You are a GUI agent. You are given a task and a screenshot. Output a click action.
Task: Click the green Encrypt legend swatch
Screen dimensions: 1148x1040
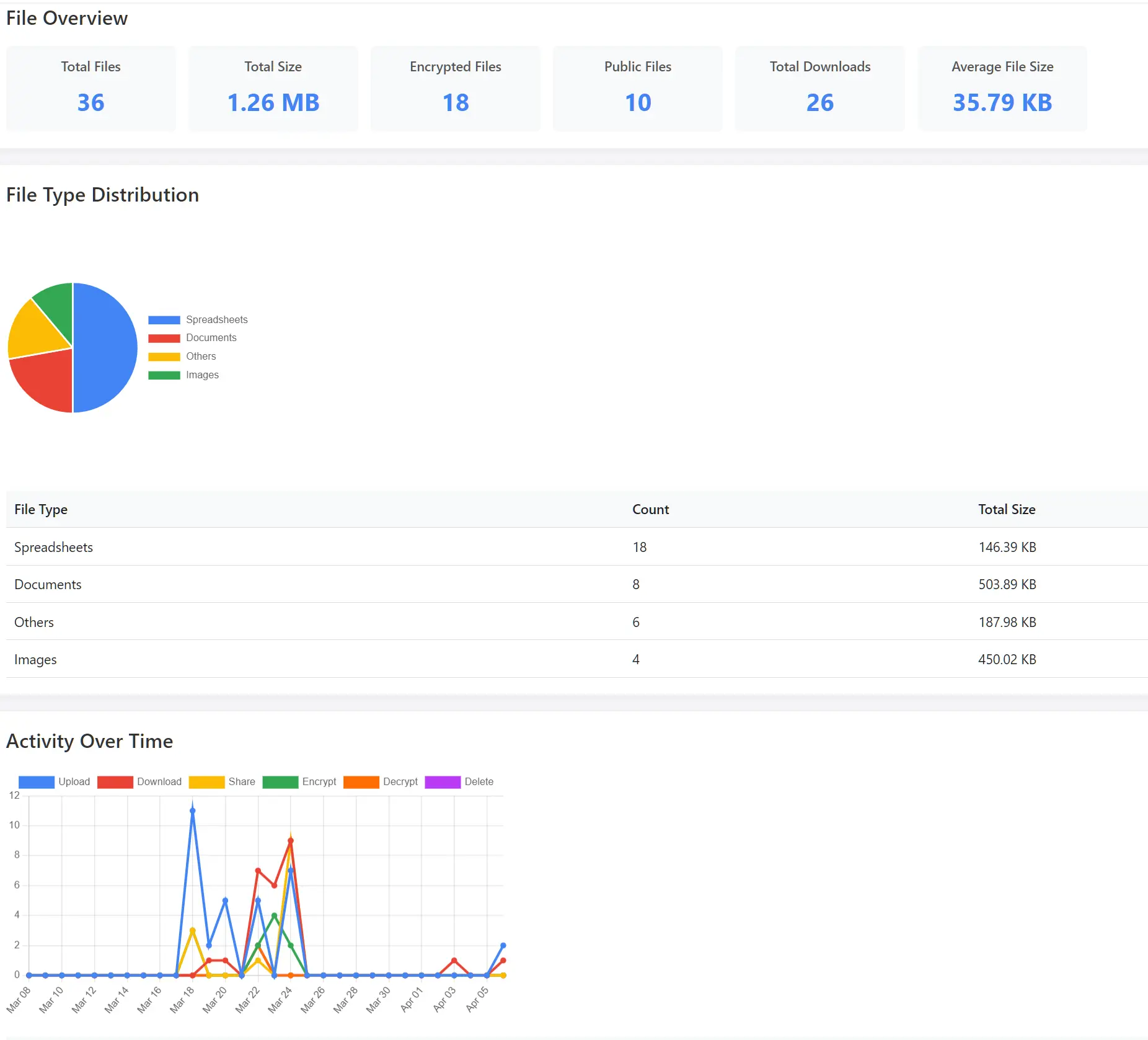click(280, 782)
